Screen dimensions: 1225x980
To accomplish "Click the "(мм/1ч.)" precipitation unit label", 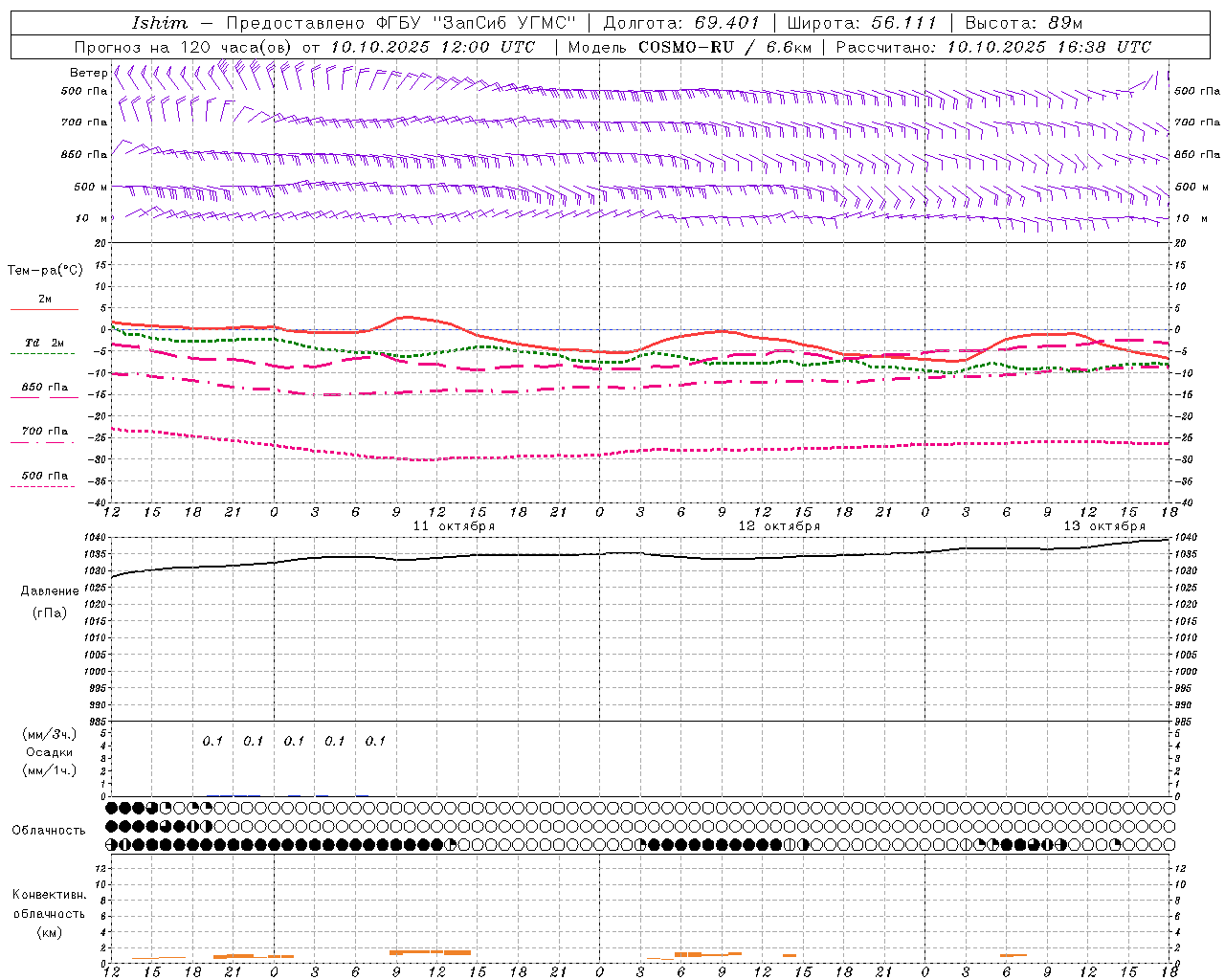I will (x=49, y=769).
